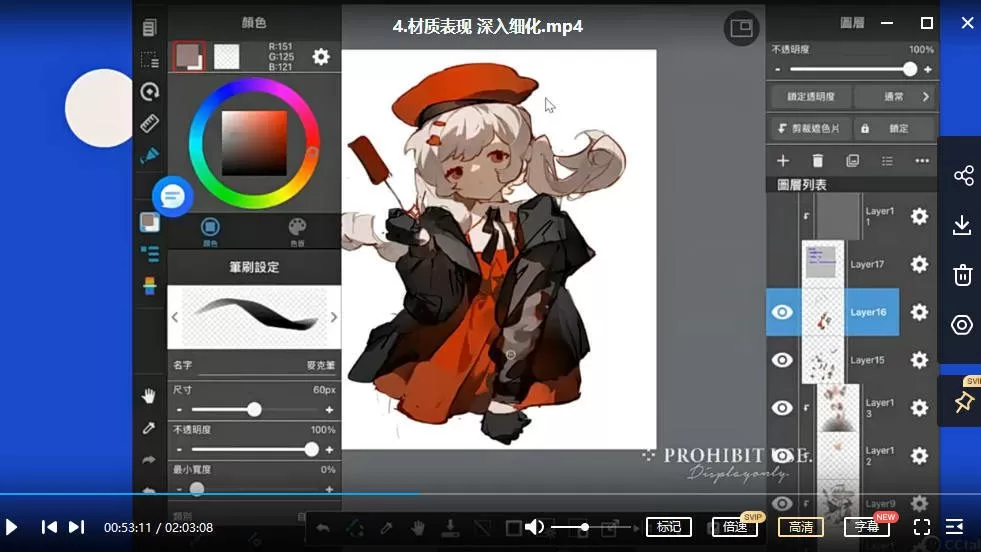Add a new layer with plus icon
This screenshot has height=552, width=981.
(x=783, y=161)
